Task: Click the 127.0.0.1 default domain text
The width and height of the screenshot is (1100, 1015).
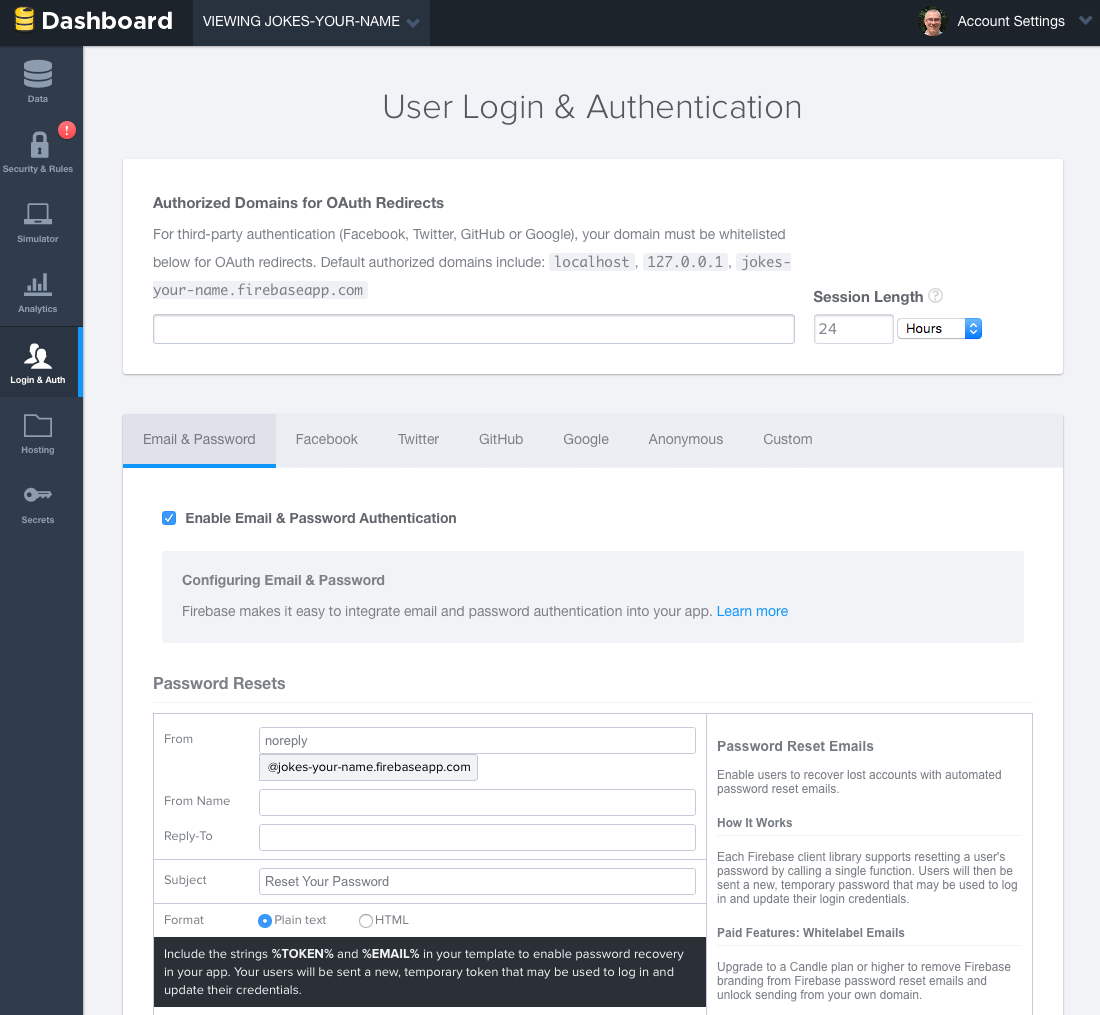Action: click(x=685, y=262)
